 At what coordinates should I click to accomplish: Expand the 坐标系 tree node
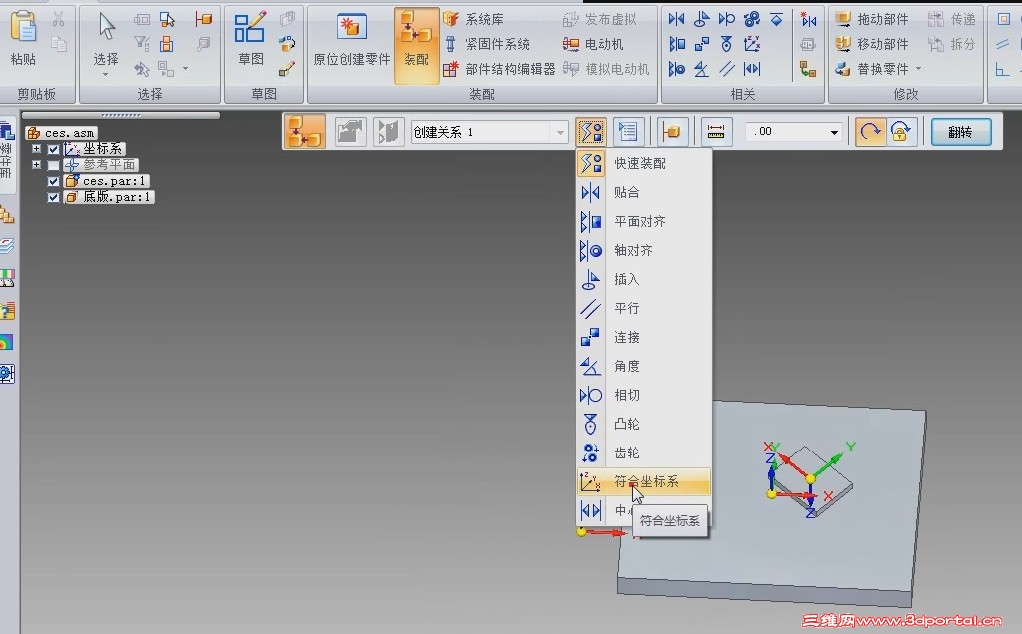(x=36, y=149)
